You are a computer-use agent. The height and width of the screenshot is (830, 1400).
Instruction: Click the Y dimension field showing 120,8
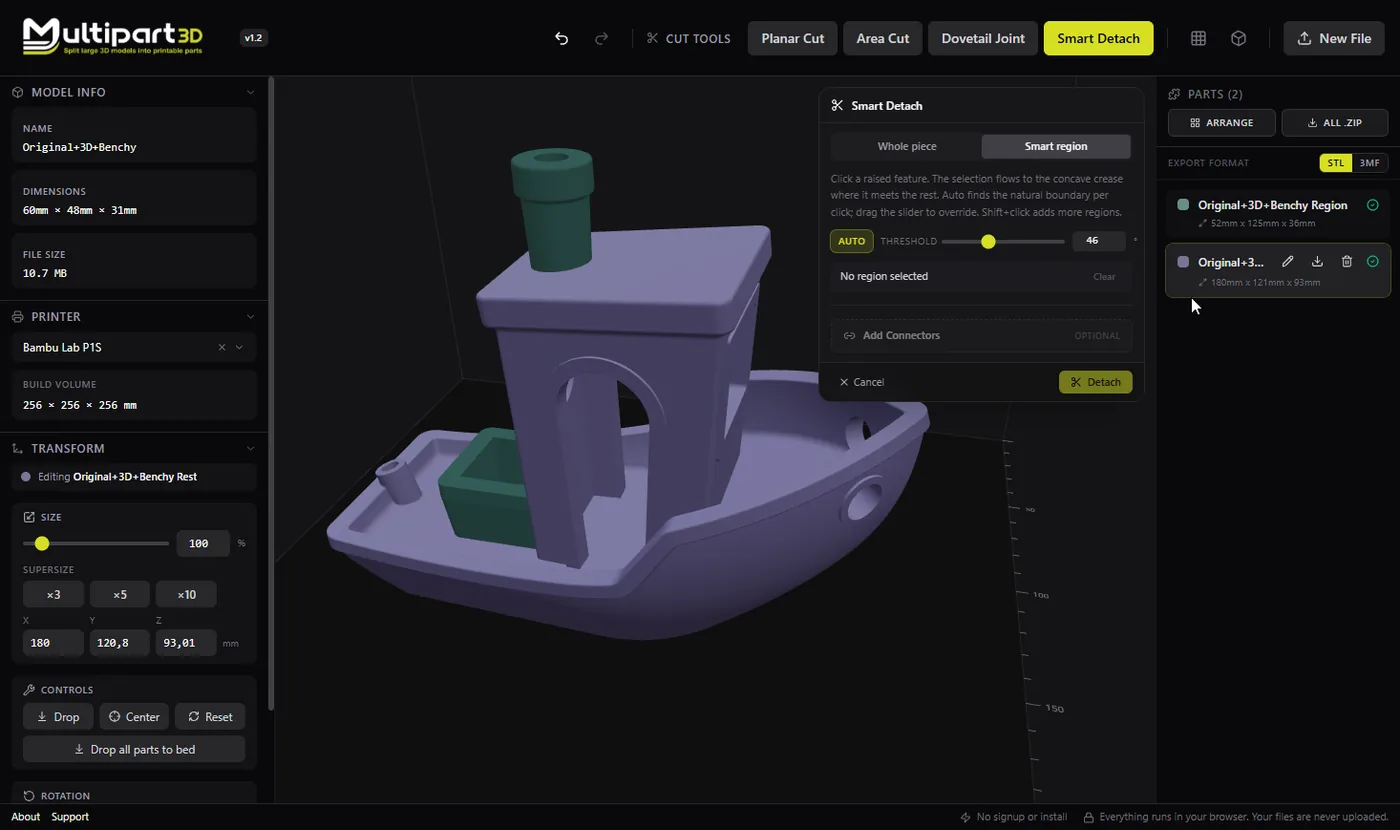pyautogui.click(x=120, y=643)
